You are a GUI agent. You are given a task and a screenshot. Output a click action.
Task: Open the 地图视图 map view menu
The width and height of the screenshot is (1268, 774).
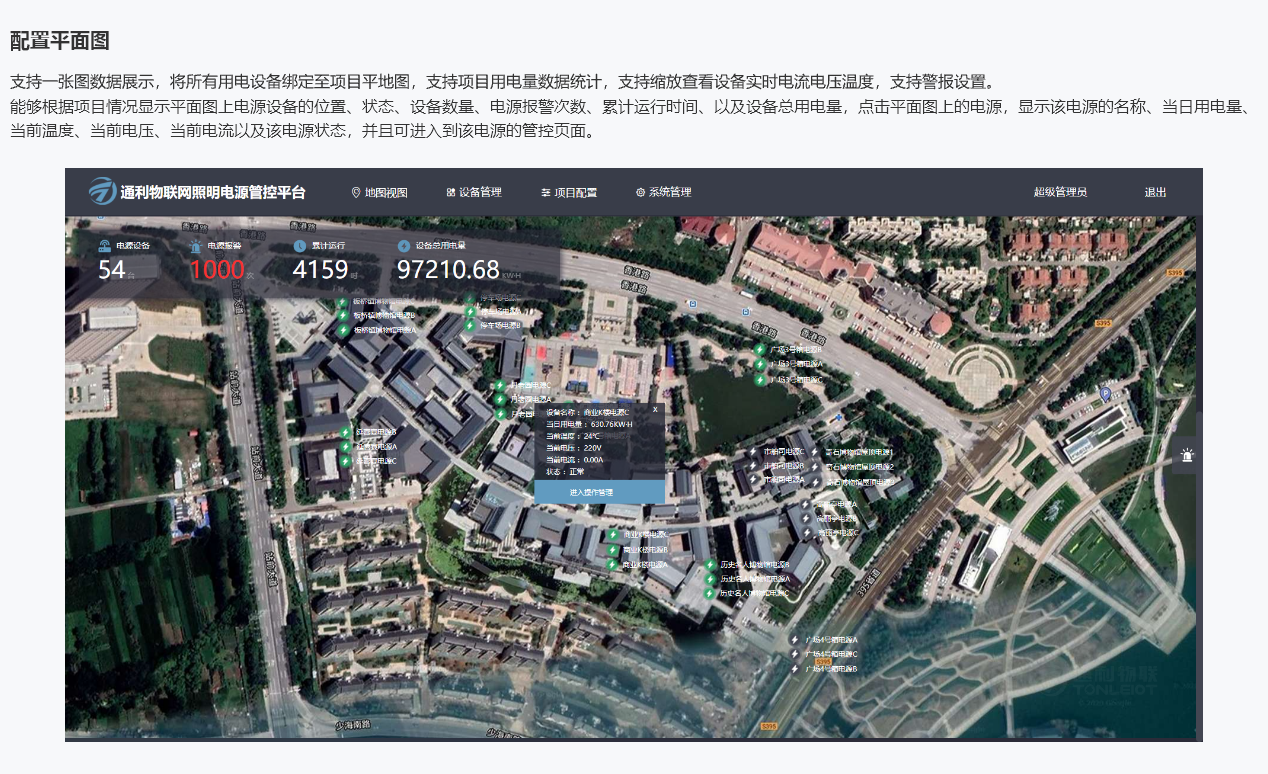click(379, 192)
